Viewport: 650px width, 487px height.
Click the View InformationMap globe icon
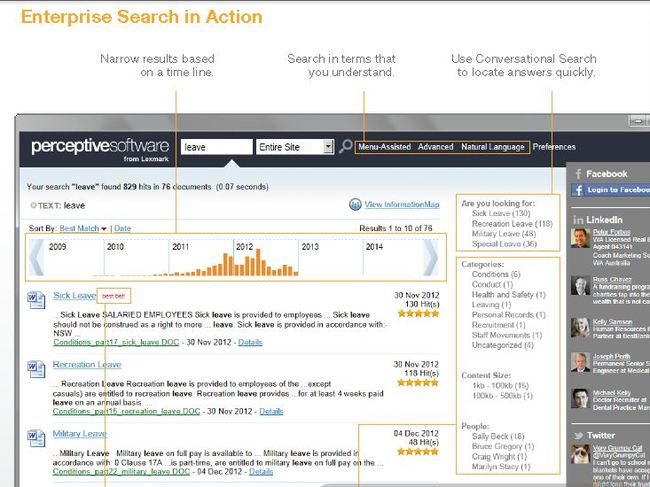click(355, 205)
